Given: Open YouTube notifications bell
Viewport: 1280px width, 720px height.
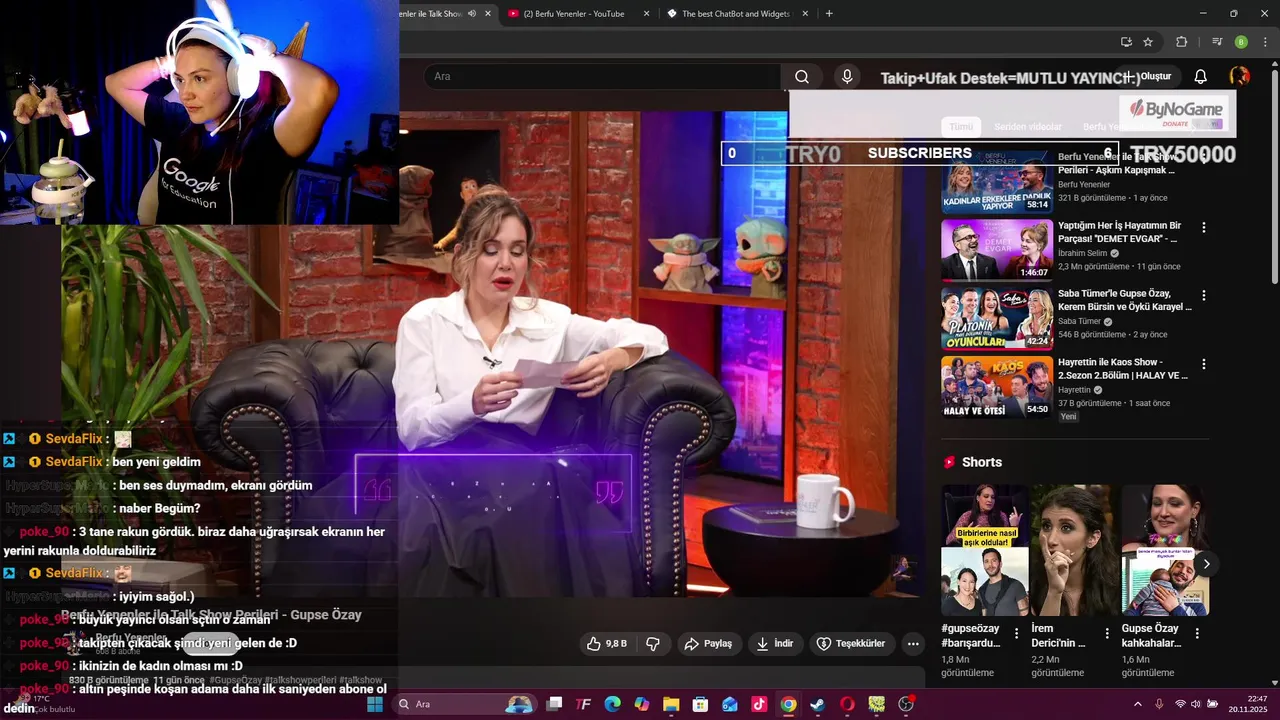Looking at the screenshot, I should (1201, 76).
